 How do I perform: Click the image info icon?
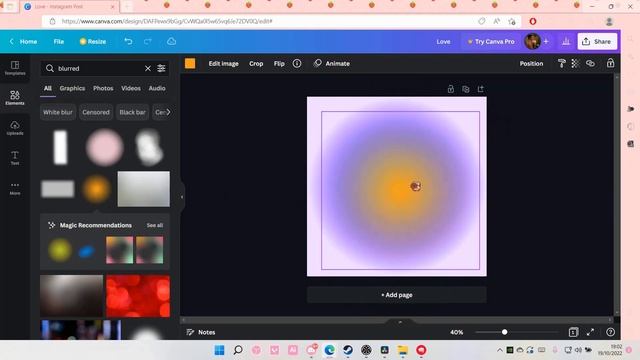click(297, 63)
